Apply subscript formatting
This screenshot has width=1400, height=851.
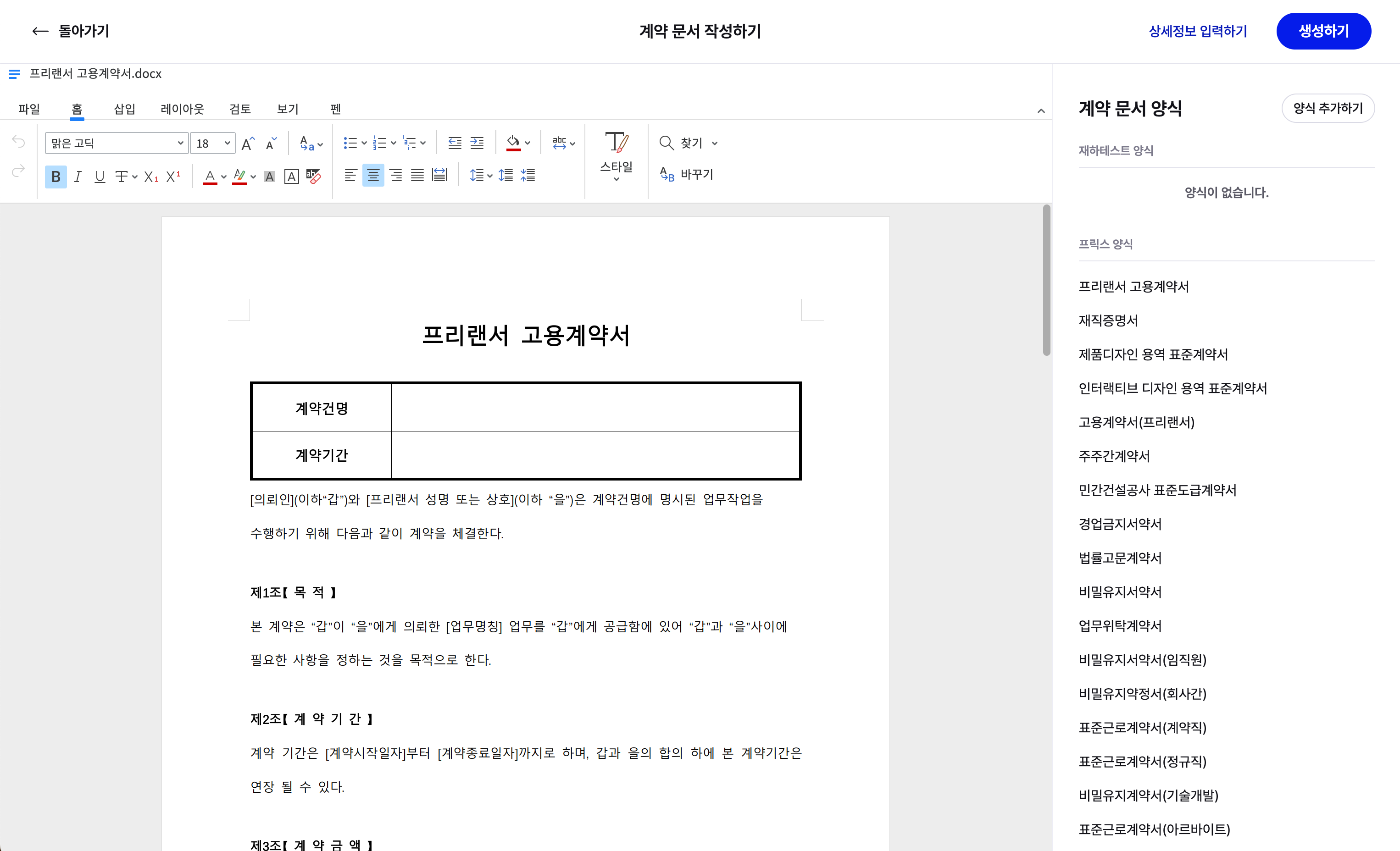[x=150, y=177]
